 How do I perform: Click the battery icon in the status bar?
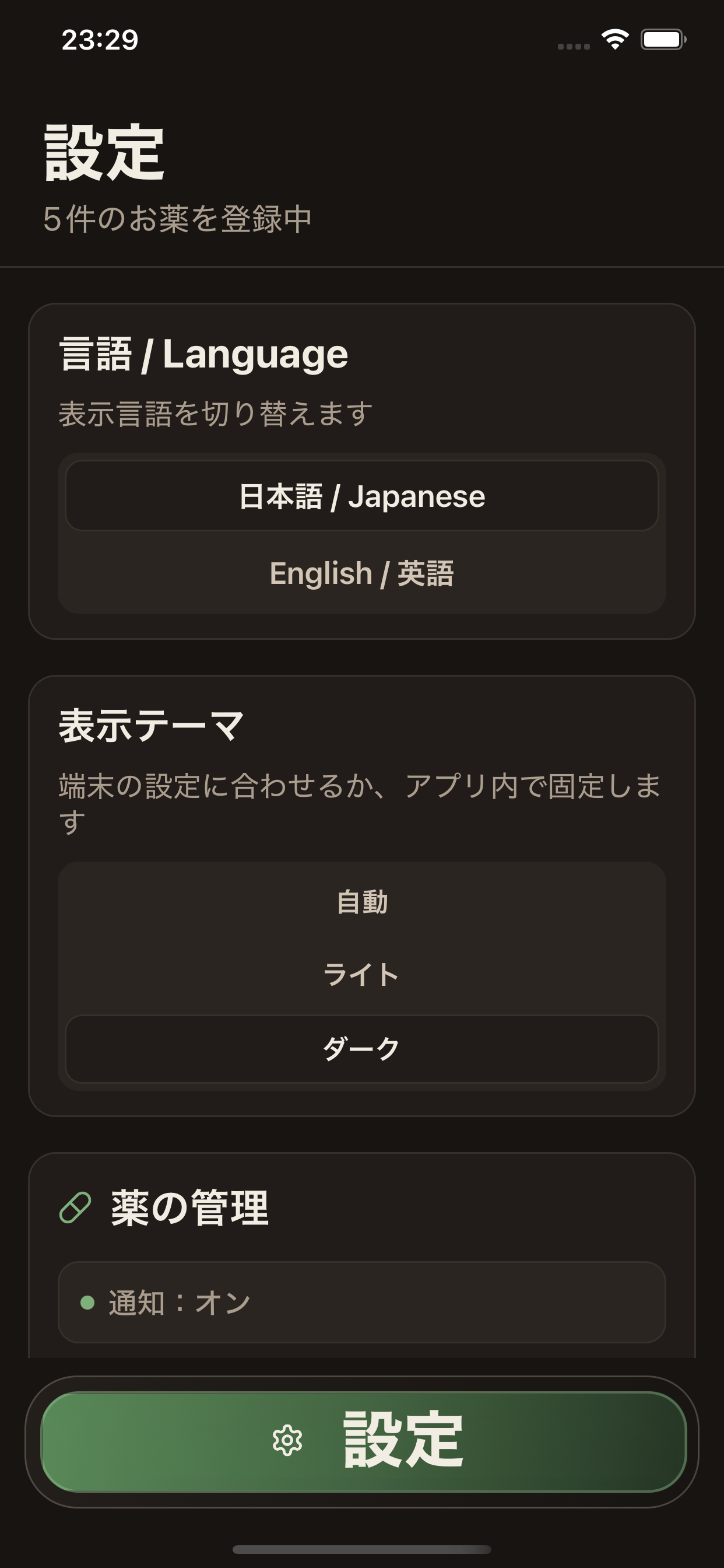click(662, 38)
